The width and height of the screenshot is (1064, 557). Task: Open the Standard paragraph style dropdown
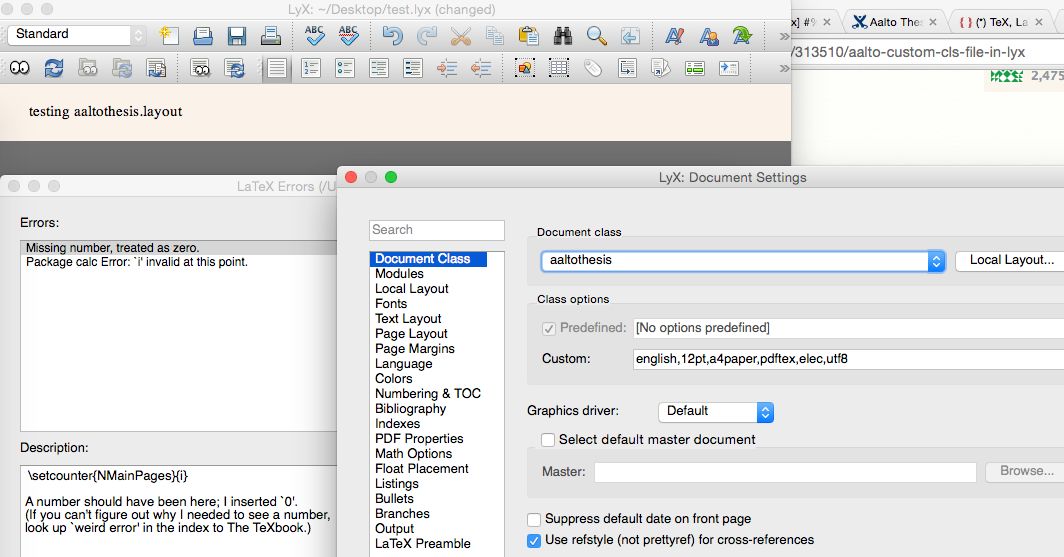point(76,34)
